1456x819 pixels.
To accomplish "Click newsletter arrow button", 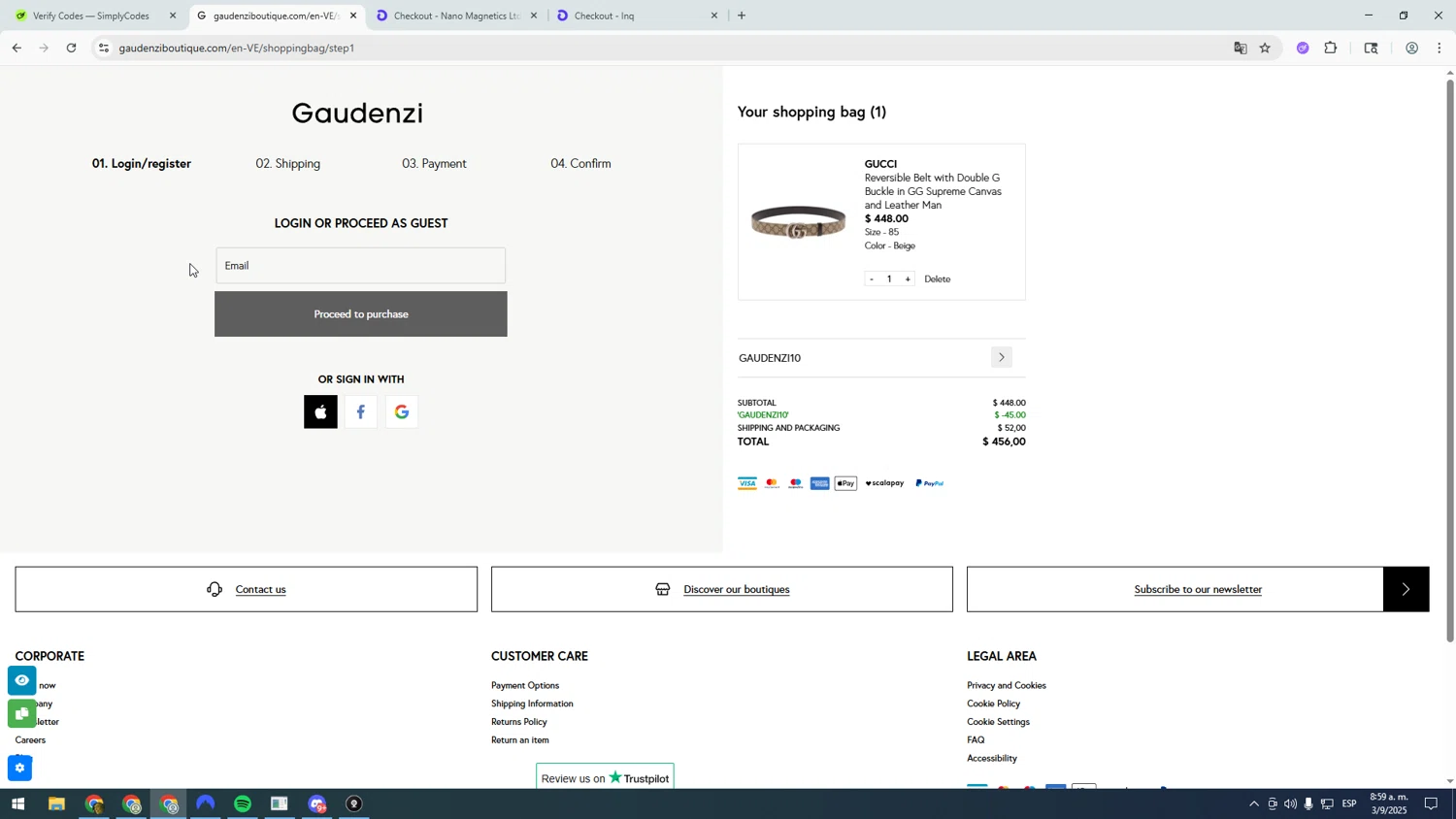I will click(x=1406, y=589).
